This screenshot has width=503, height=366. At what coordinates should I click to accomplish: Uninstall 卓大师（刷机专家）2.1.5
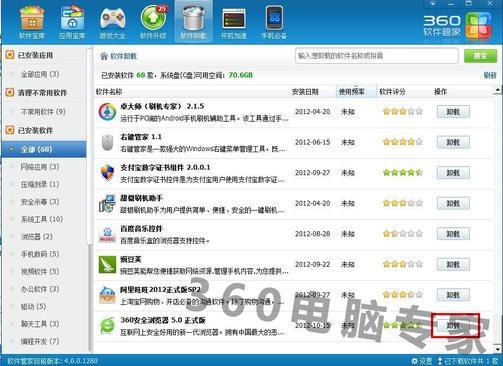453,112
